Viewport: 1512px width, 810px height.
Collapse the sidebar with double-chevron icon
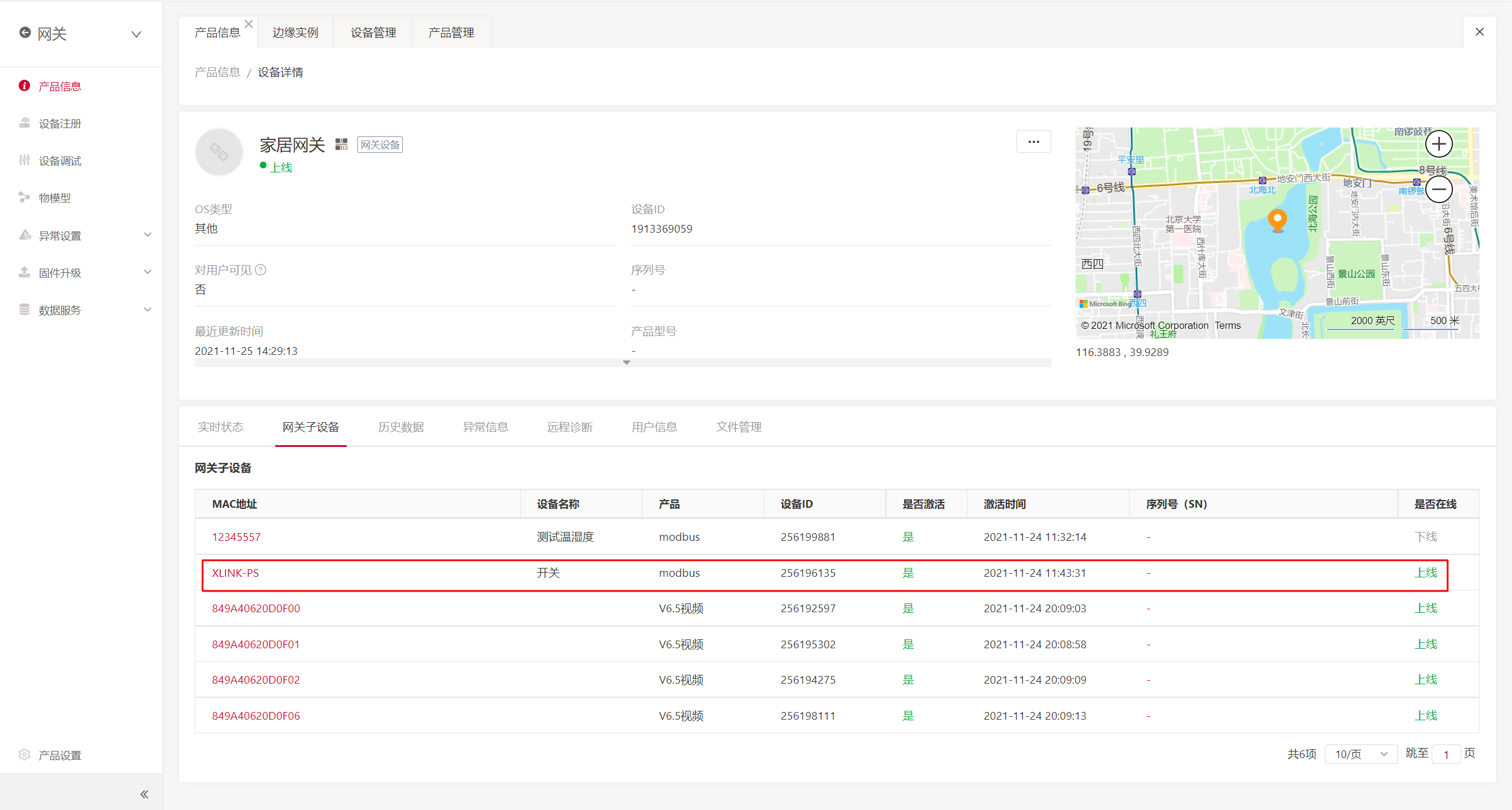144,794
